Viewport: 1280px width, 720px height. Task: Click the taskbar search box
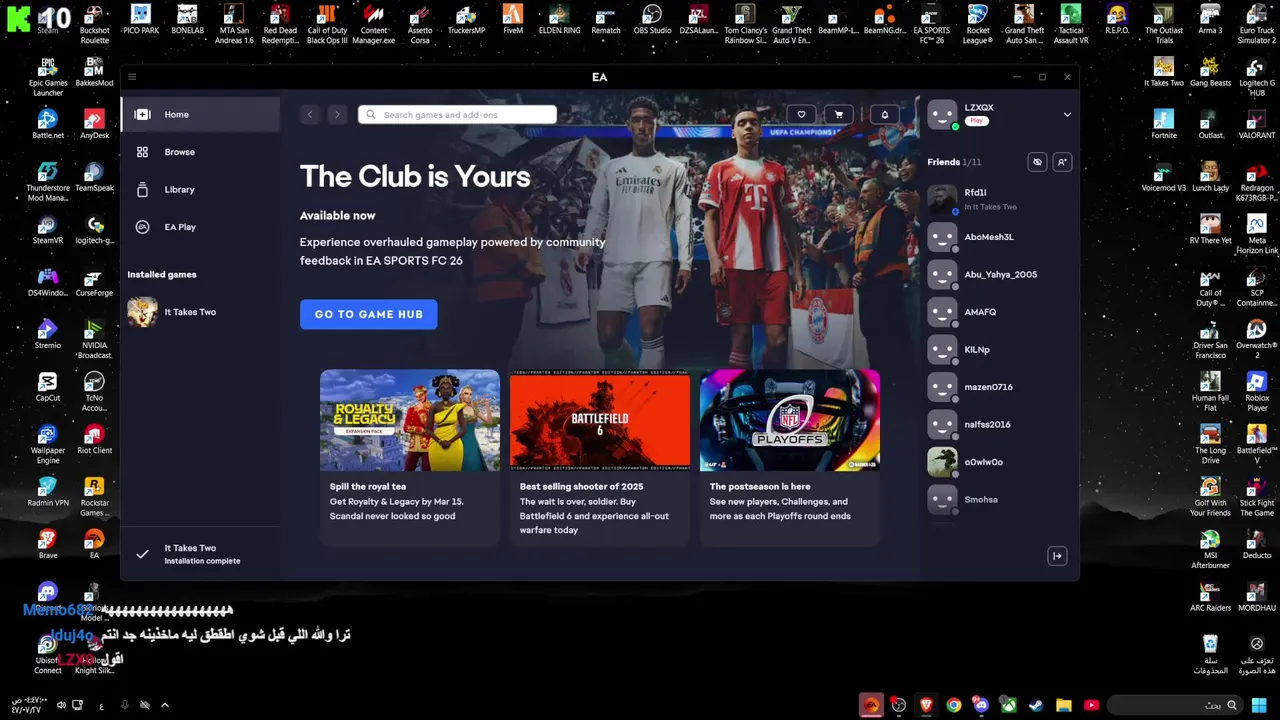coord(1175,705)
